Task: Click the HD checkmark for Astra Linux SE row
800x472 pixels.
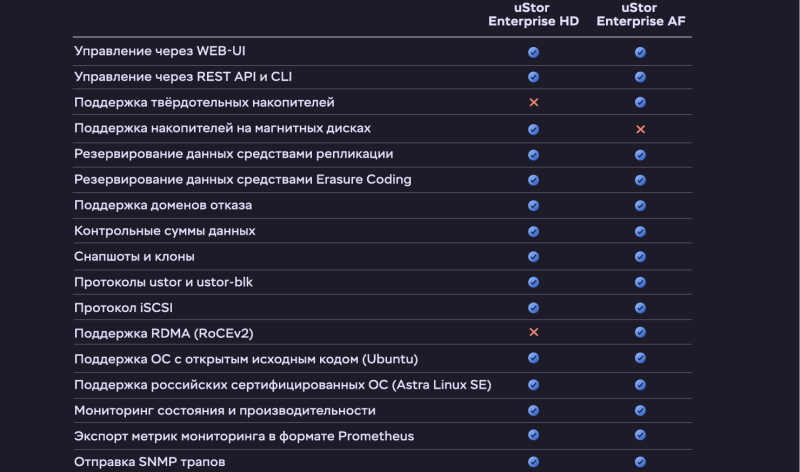Action: pyautogui.click(x=533, y=385)
